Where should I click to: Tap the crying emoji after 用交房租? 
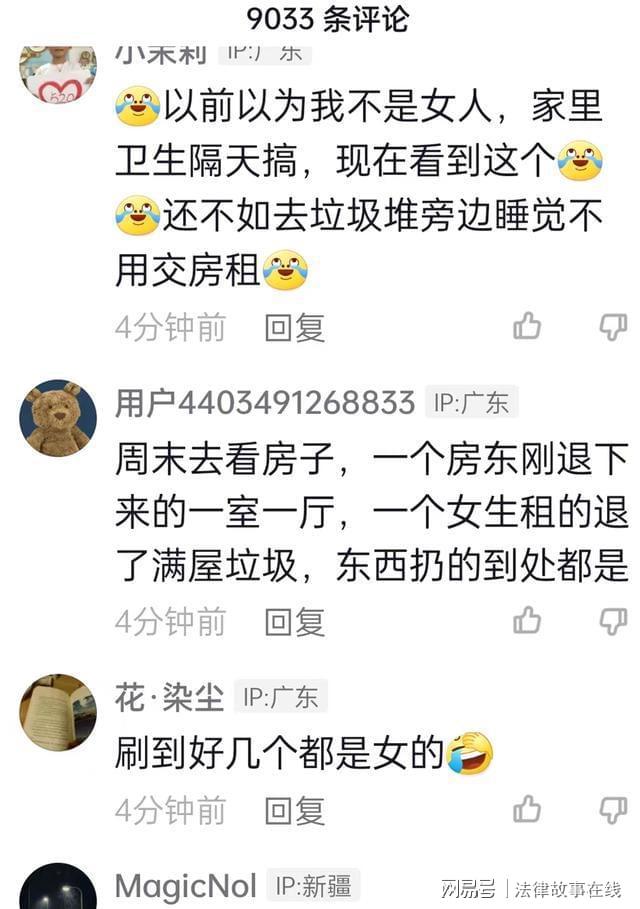tap(285, 270)
